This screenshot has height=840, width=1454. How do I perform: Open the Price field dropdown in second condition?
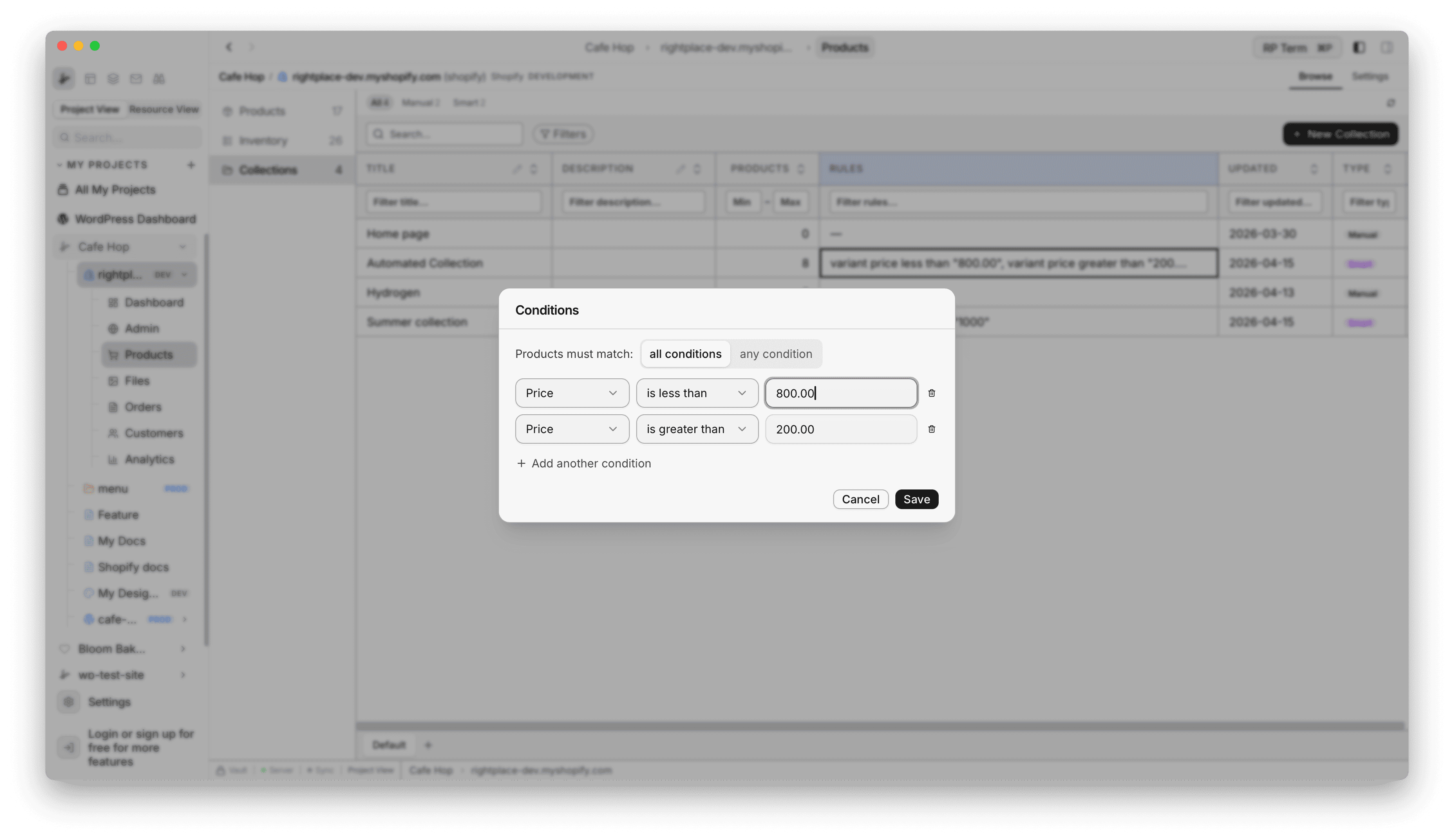tap(572, 429)
